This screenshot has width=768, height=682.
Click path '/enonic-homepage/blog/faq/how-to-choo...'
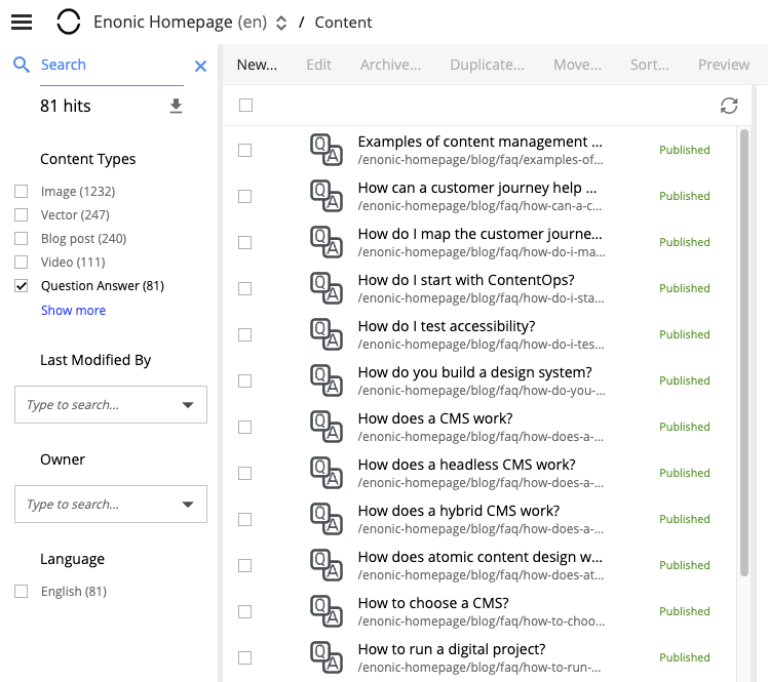click(x=481, y=621)
